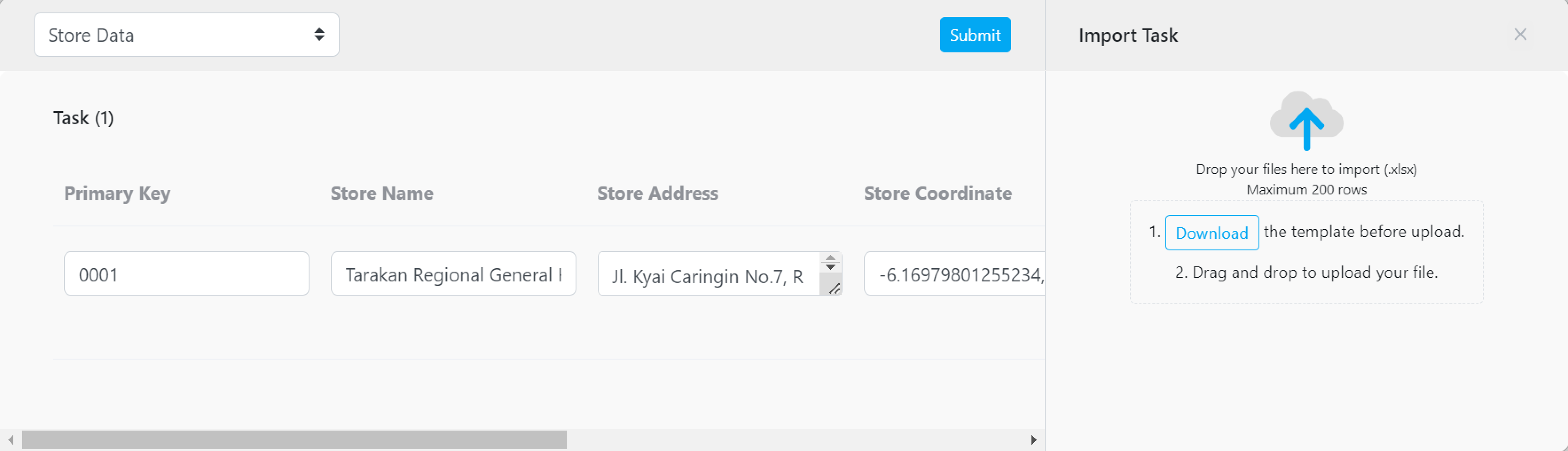Submit the store data form
Image resolution: width=1568 pixels, height=451 pixels.
click(975, 35)
